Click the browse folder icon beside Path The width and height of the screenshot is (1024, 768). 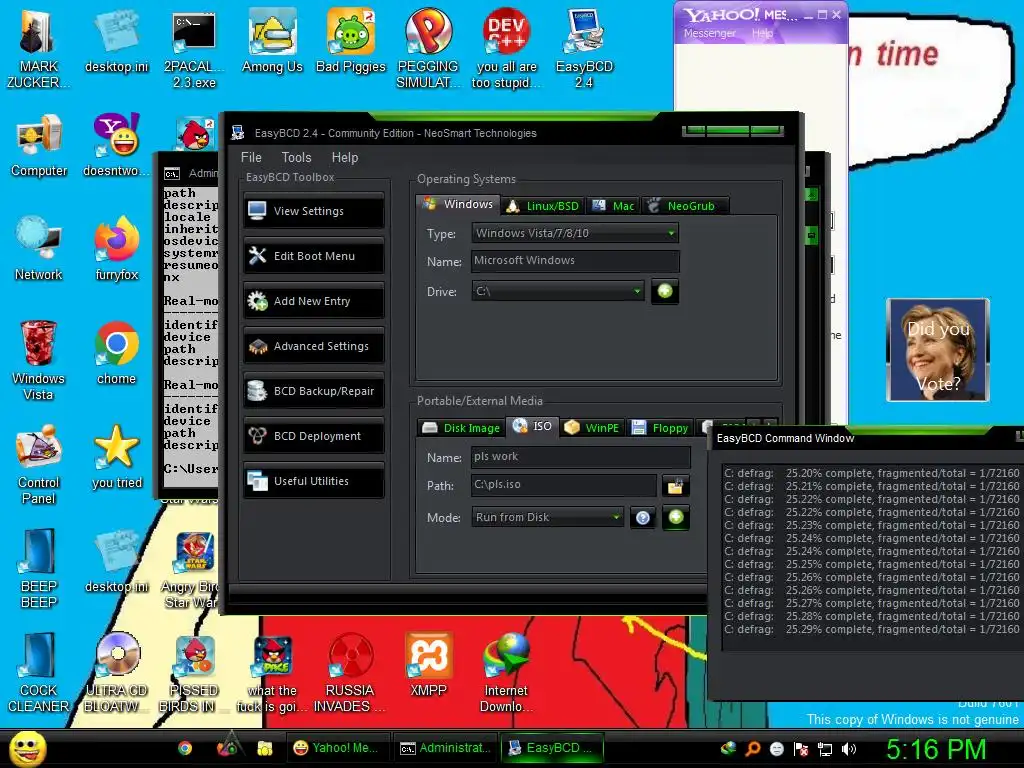(x=675, y=485)
